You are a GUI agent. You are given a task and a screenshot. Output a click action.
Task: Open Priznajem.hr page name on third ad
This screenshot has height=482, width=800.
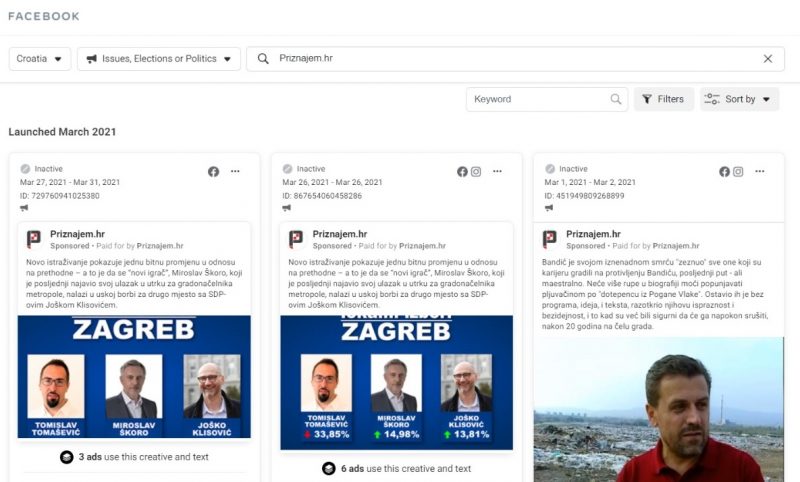(x=593, y=234)
